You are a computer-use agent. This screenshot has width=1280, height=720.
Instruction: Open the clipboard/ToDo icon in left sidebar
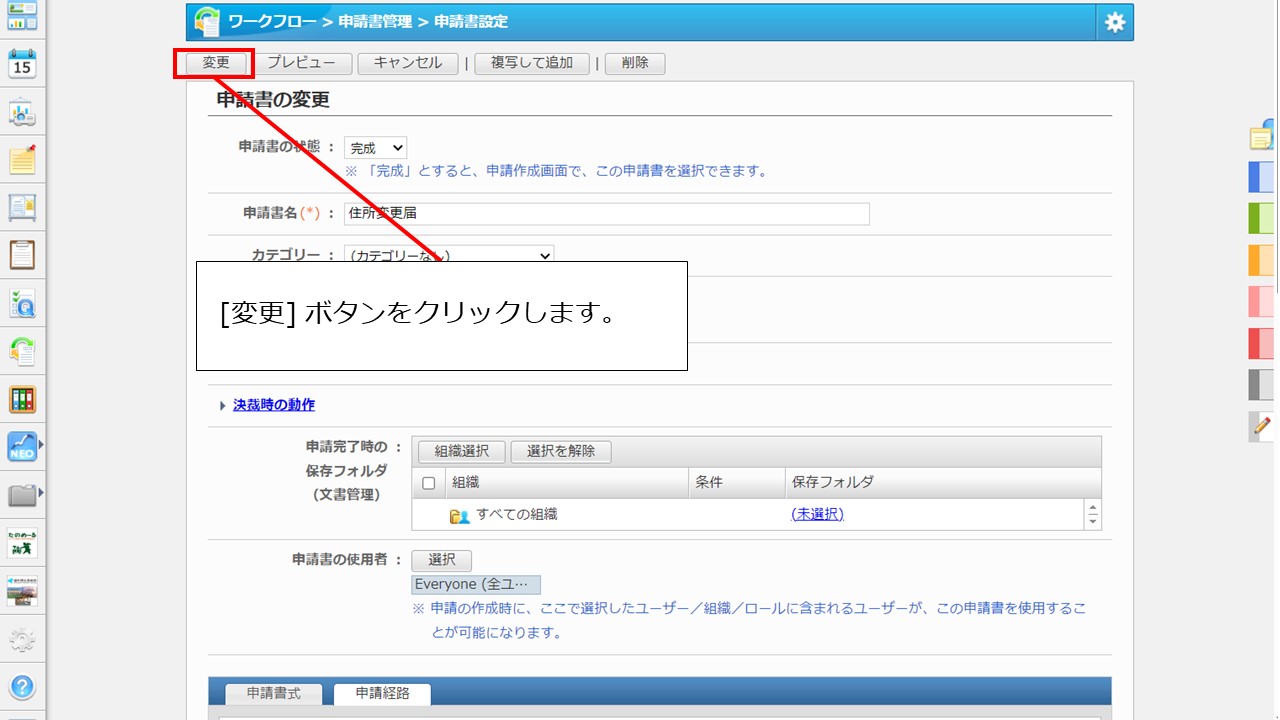pos(20,255)
